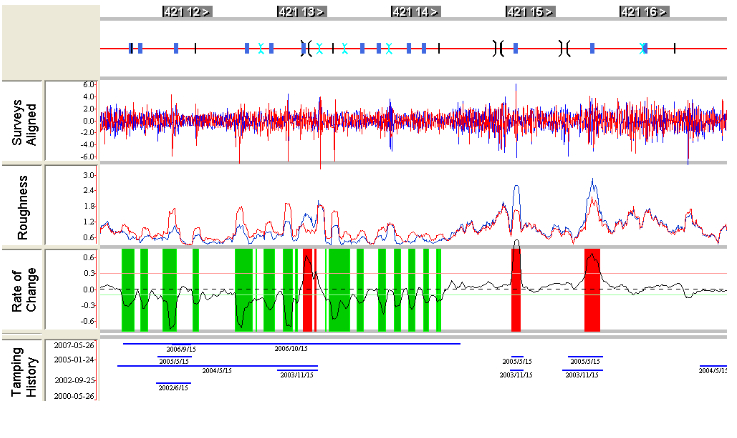Open the Rate of Change panel label
The width and height of the screenshot is (737, 438).
(x=24, y=290)
